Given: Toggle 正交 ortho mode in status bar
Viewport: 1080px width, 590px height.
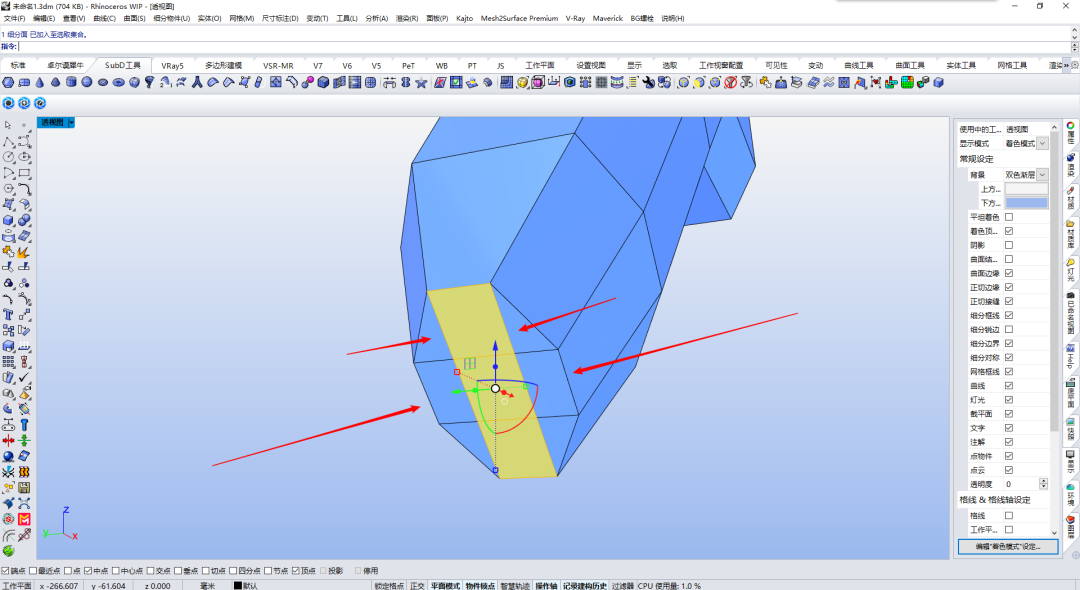Looking at the screenshot, I should [417, 586].
